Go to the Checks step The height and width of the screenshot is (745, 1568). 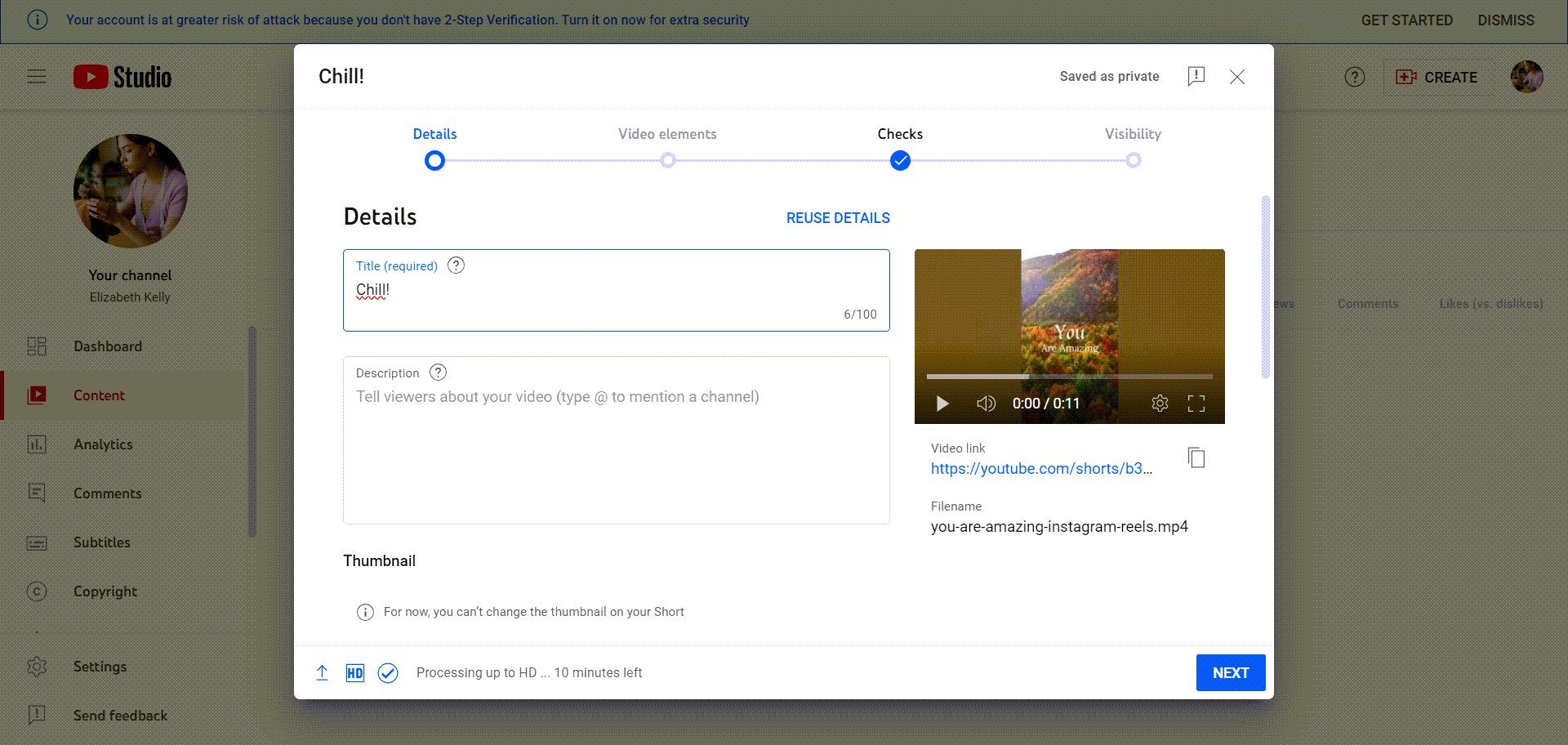900,147
